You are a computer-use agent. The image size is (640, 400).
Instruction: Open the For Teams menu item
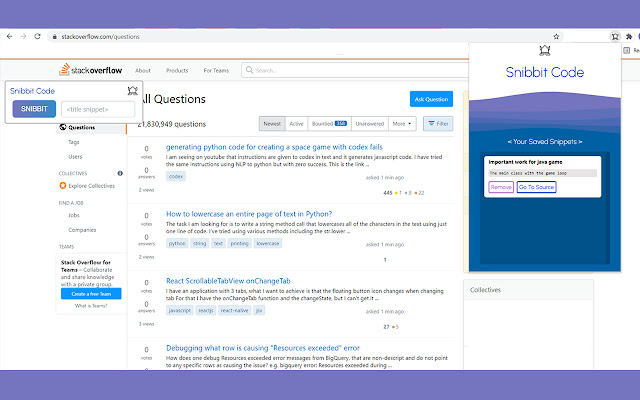(x=216, y=70)
